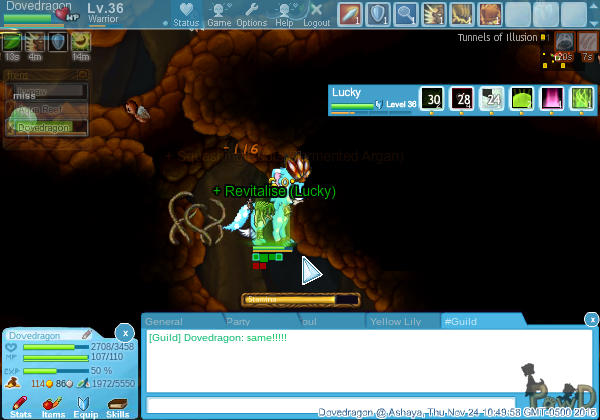Click the Stamina bar
Viewport: 600px width, 420px height.
point(300,298)
